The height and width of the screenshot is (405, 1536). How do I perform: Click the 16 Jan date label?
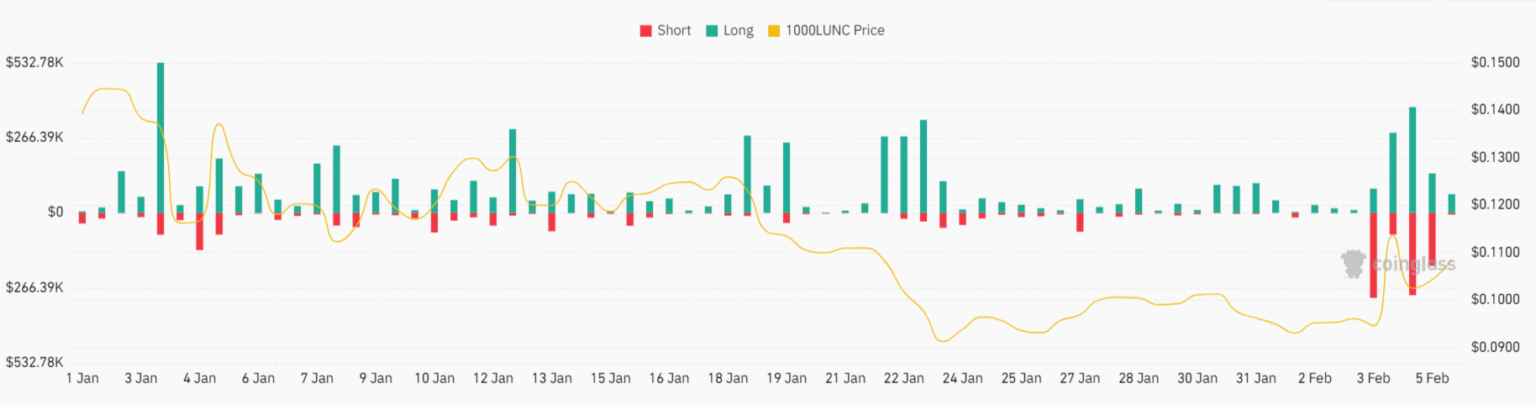(669, 379)
